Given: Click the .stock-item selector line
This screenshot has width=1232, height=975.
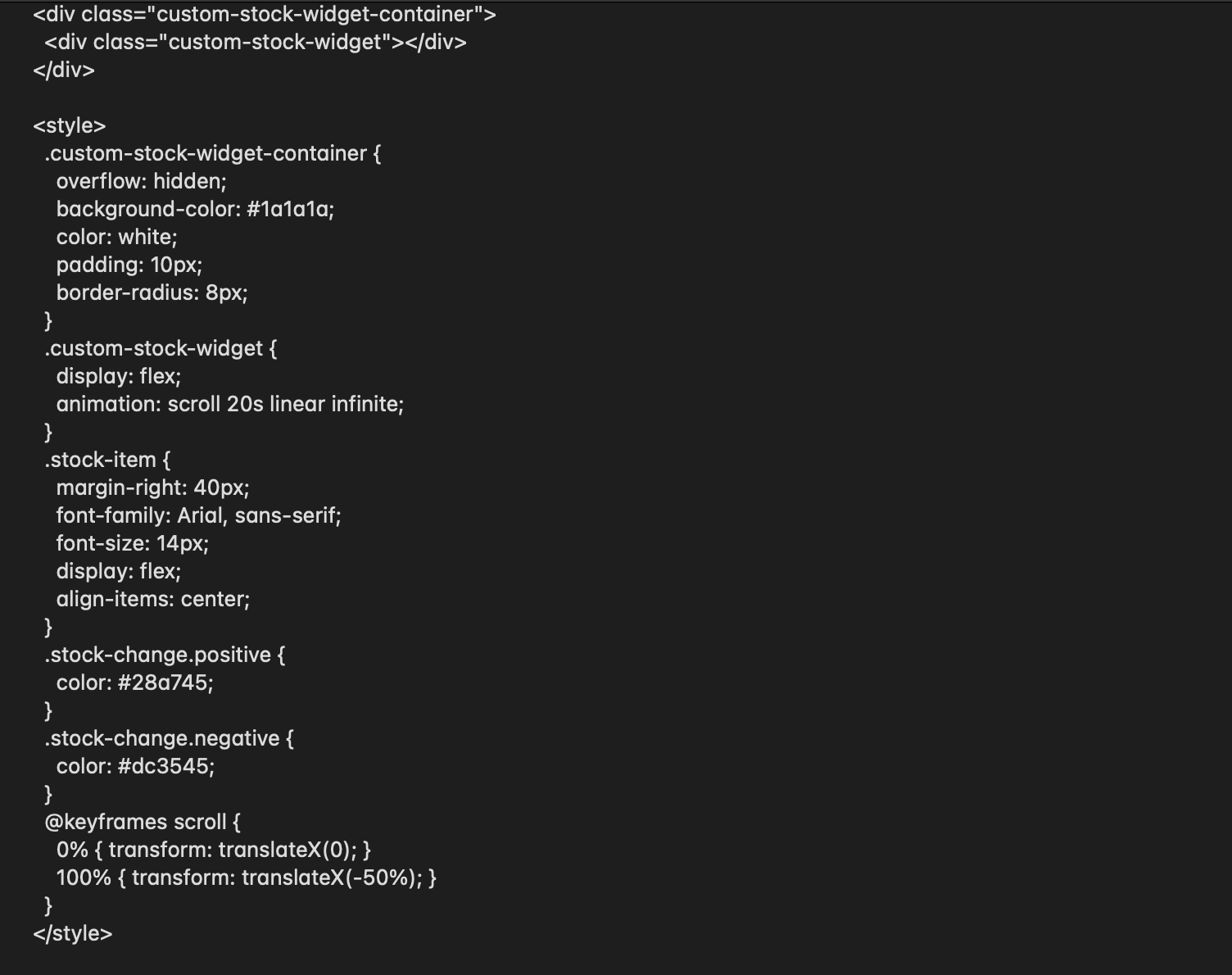Looking at the screenshot, I should pyautogui.click(x=107, y=460).
